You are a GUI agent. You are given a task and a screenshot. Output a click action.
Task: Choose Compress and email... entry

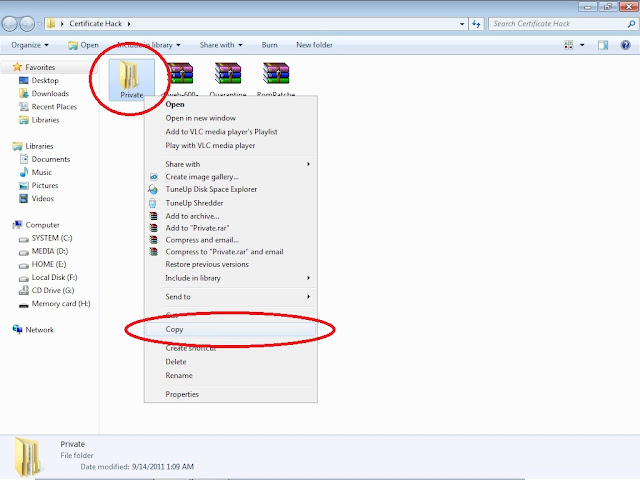[231, 240]
